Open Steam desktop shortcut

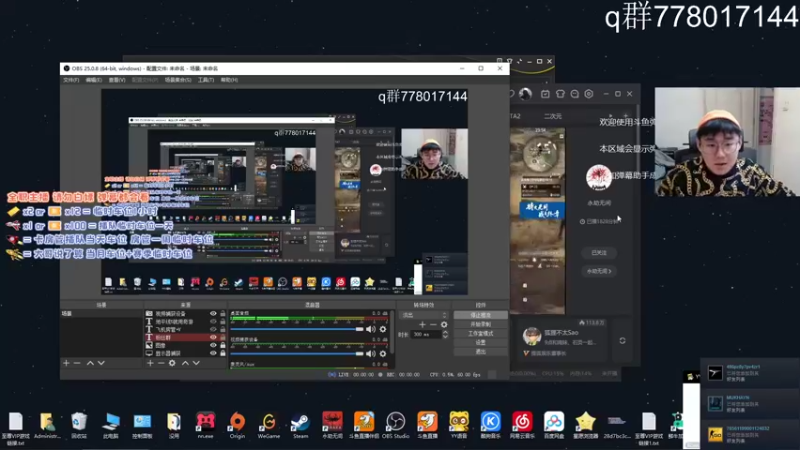[x=300, y=426]
